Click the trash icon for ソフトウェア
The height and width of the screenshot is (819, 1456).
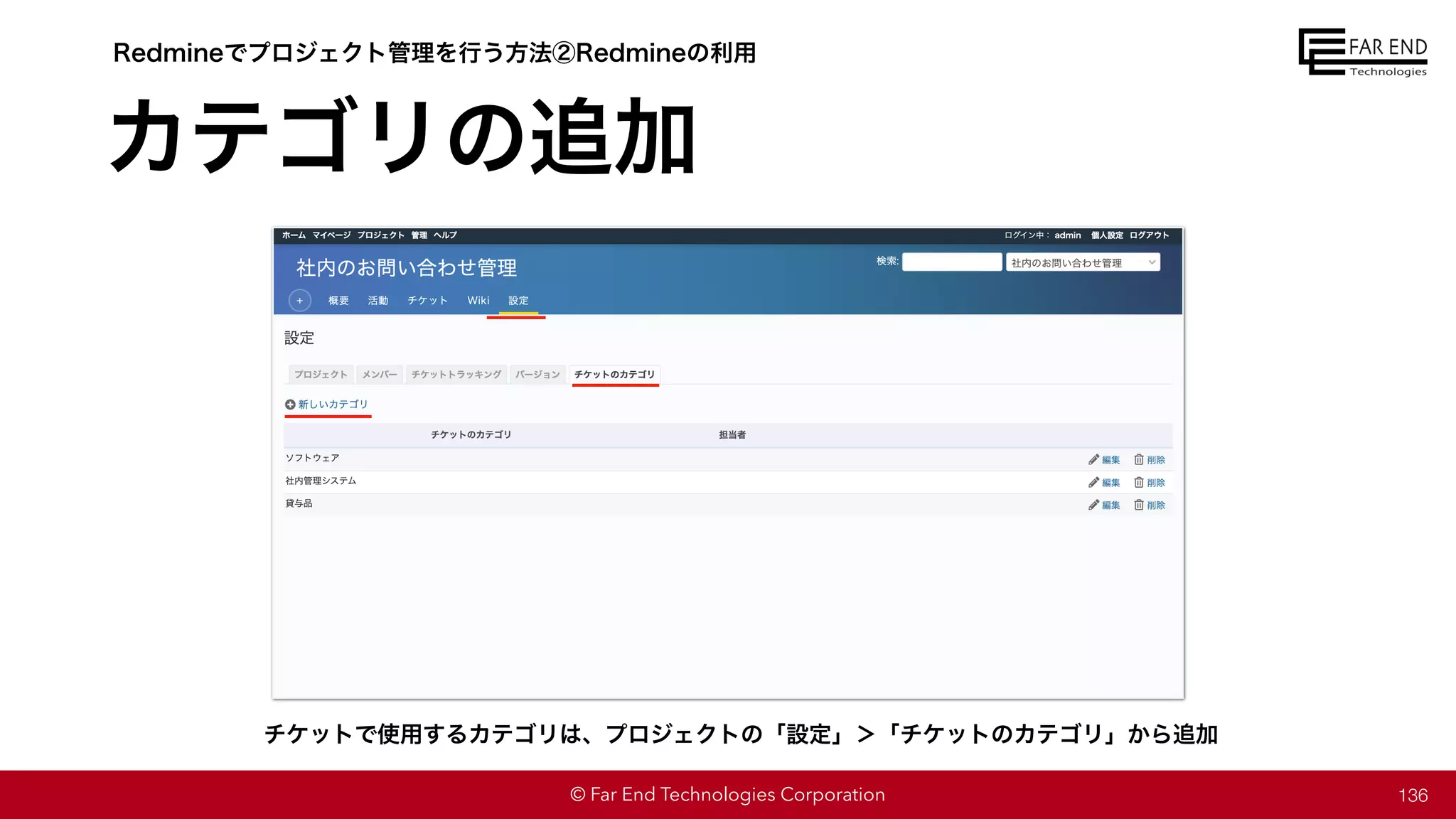pos(1139,460)
